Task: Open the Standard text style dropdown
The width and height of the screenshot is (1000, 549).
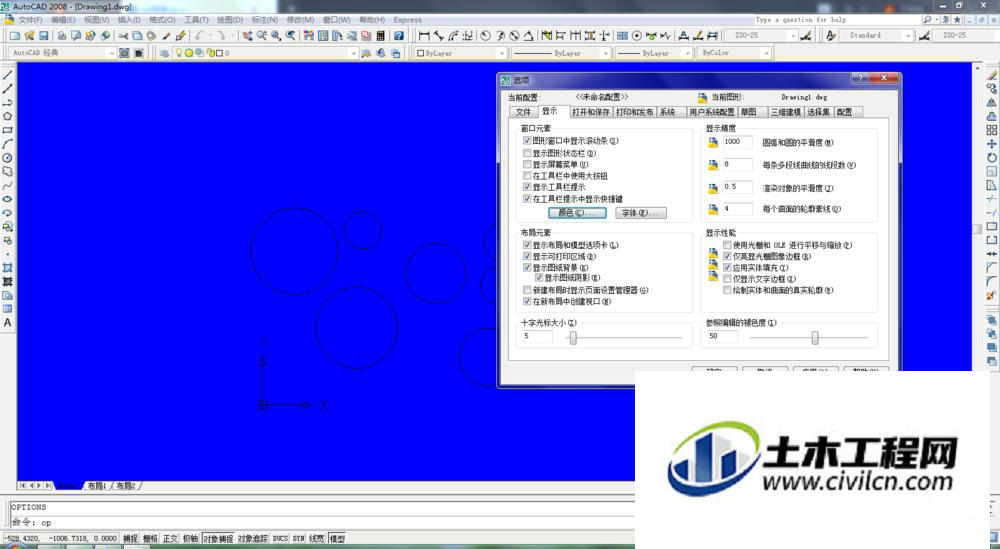Action: click(908, 36)
